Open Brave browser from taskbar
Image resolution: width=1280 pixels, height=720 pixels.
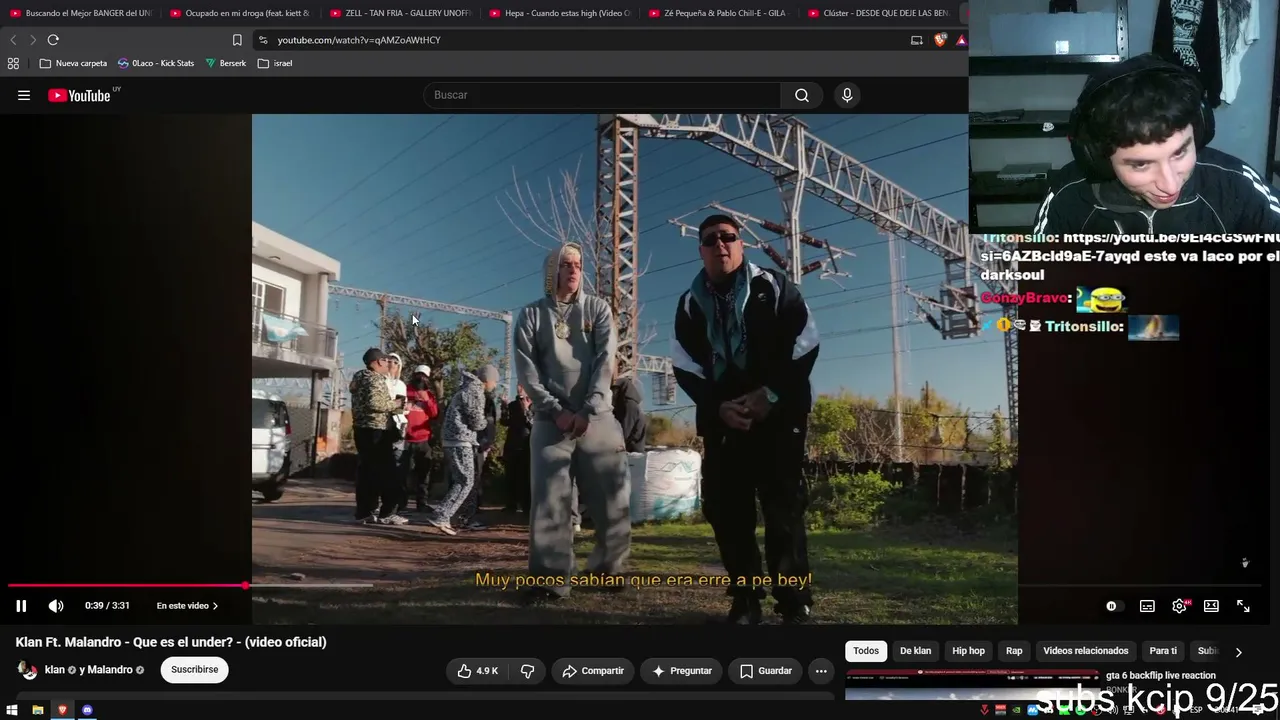[62, 710]
